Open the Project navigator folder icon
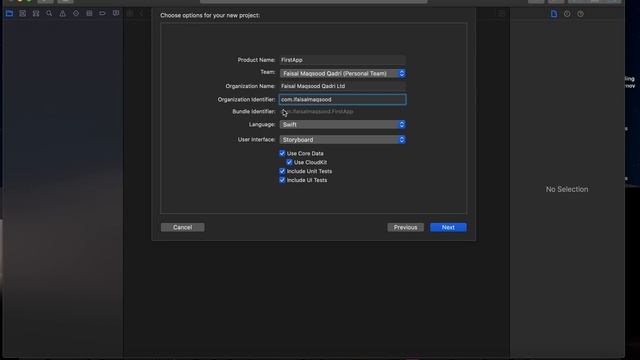640x360 pixels. pyautogui.click(x=9, y=13)
